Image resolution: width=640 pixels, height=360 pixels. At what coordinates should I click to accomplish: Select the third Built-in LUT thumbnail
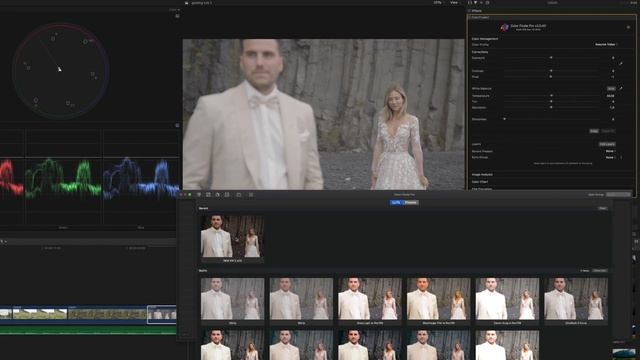(370, 299)
